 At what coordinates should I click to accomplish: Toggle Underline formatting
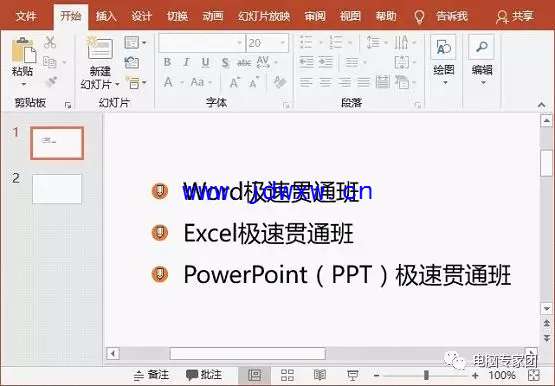(x=205, y=63)
